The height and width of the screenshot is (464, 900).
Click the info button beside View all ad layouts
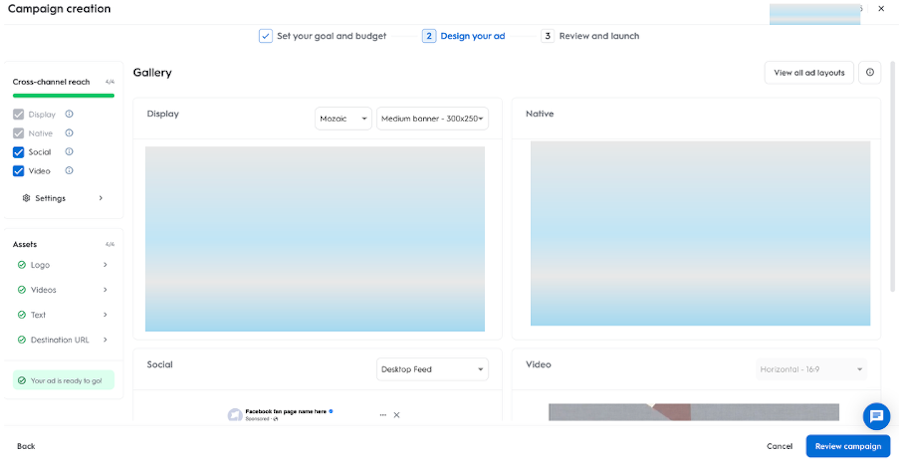pyautogui.click(x=870, y=73)
